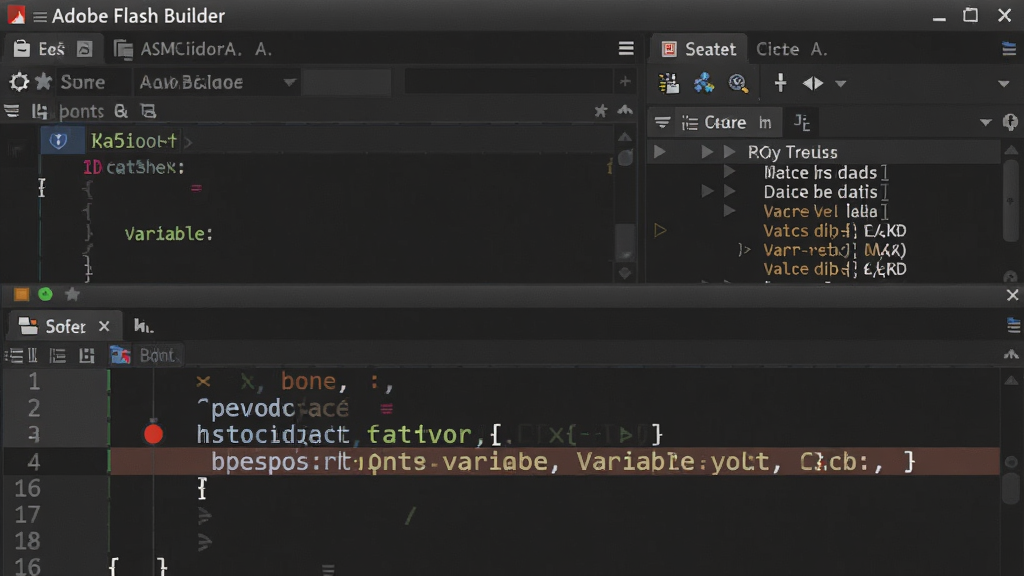The image size is (1024, 576).
Task: Open the Aaw Bclaoe dropdown
Action: [x=217, y=82]
